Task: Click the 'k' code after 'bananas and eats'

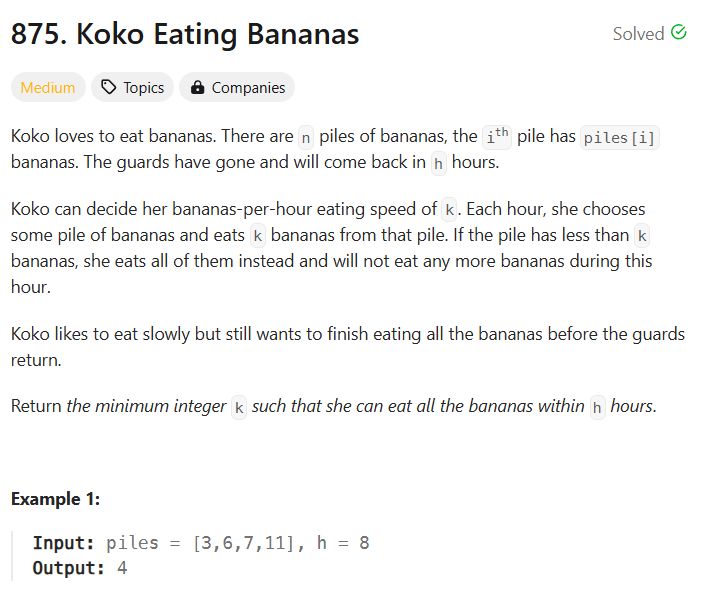Action: coord(258,236)
